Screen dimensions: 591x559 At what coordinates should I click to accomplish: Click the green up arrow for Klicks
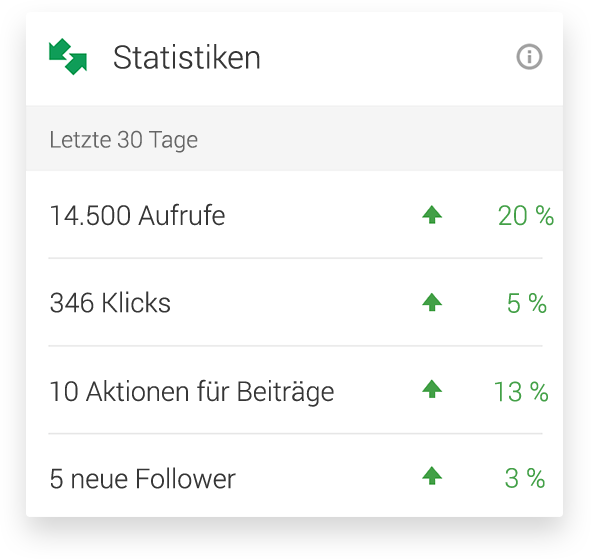[x=432, y=302]
